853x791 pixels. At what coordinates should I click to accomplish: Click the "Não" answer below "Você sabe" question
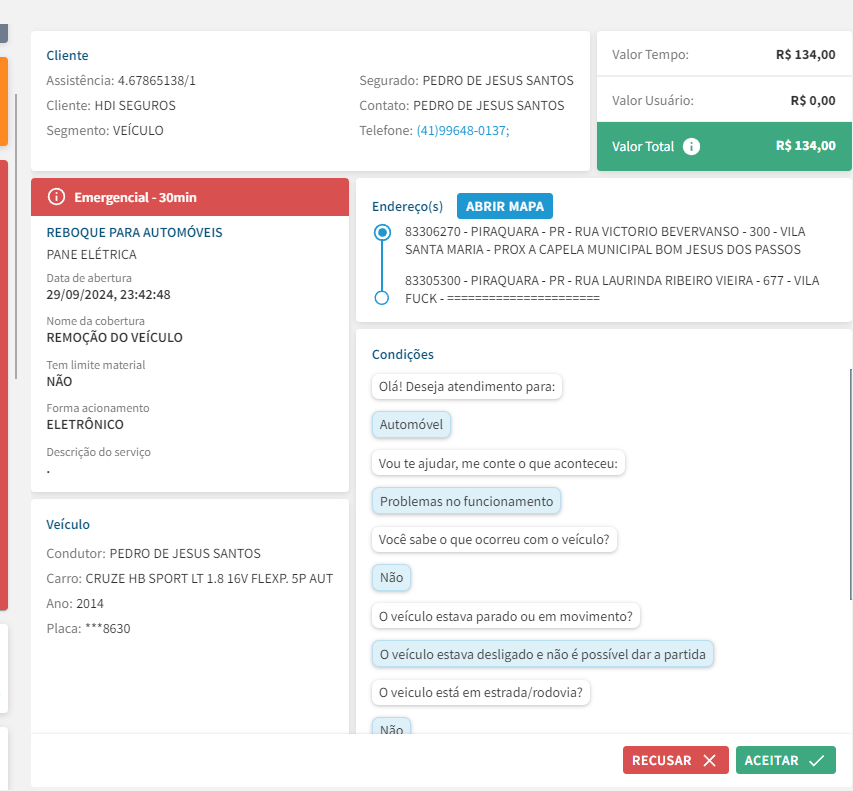[391, 578]
